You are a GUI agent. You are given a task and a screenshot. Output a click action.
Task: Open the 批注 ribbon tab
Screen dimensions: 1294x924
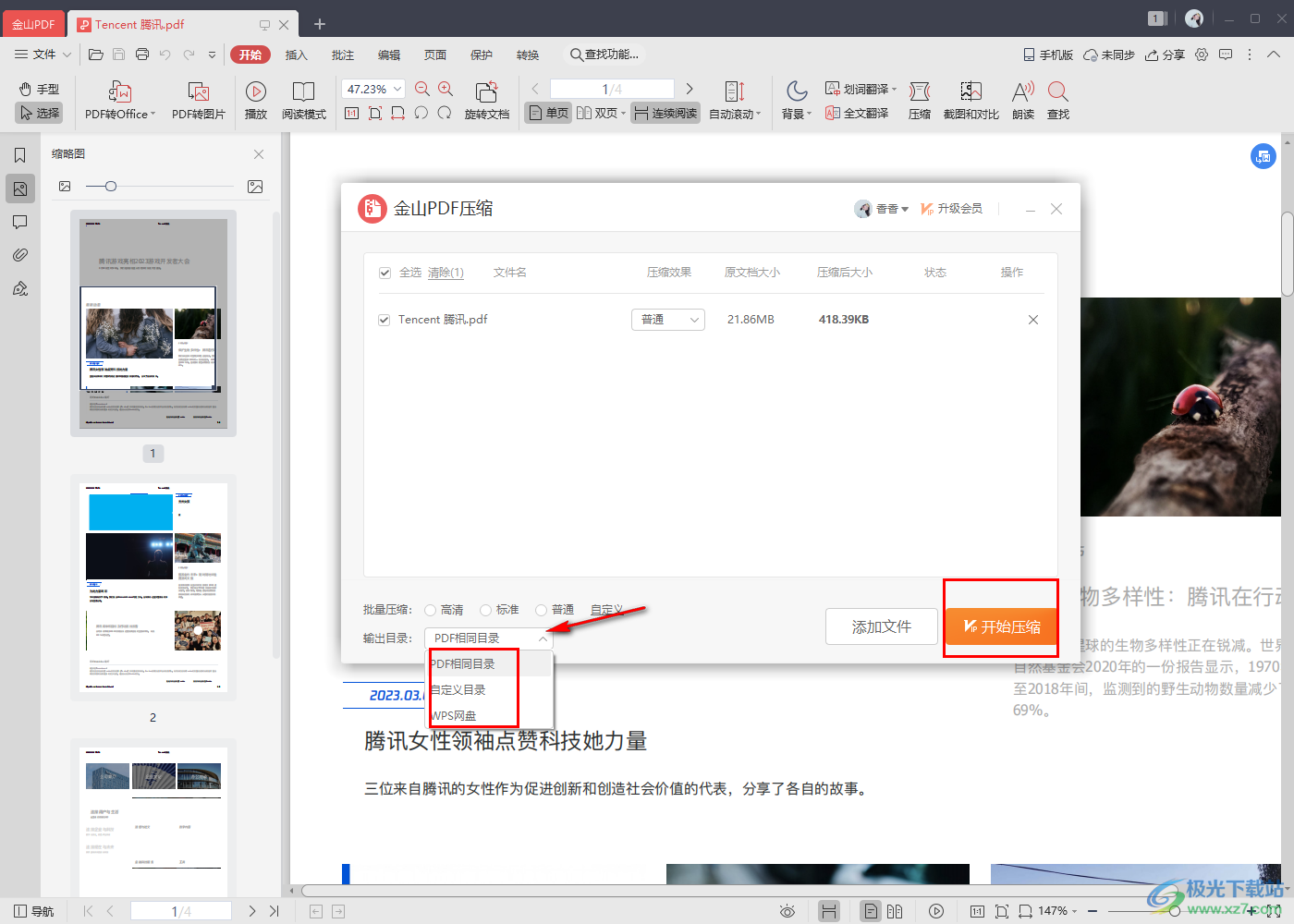click(342, 55)
